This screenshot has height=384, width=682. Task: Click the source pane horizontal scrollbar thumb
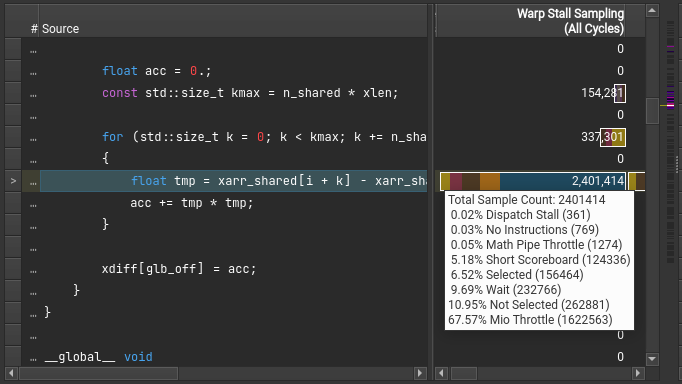[x=98, y=373]
